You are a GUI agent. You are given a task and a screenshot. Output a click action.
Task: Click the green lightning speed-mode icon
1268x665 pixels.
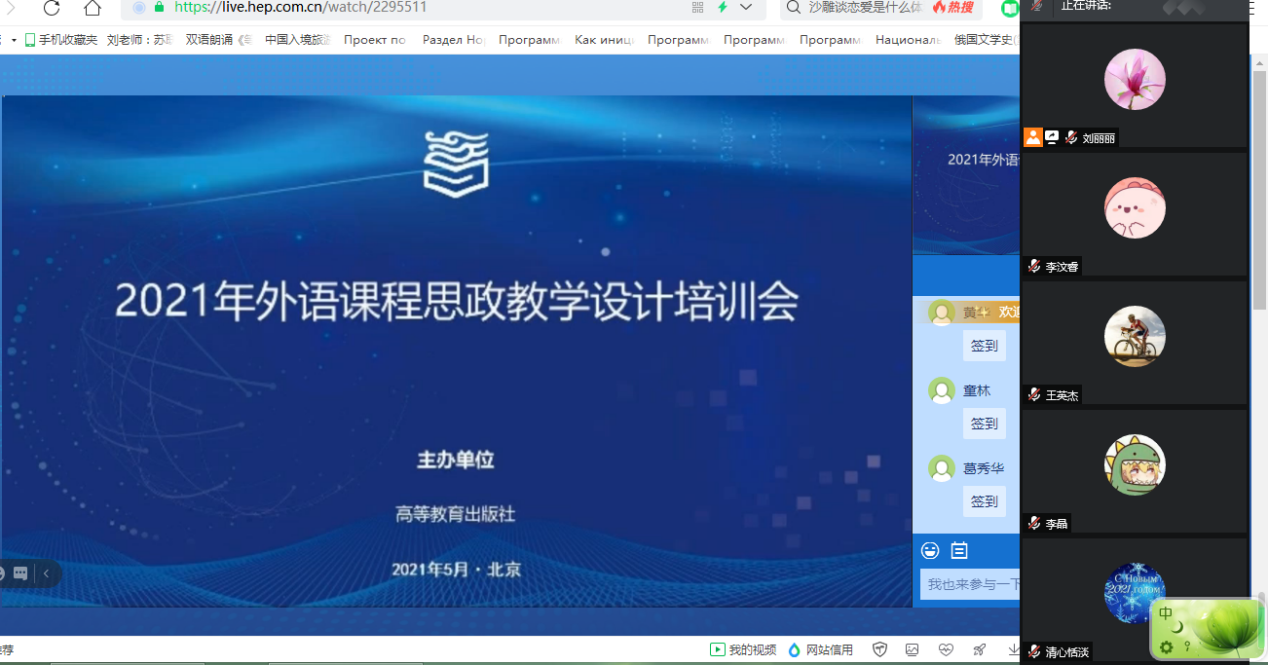[722, 7]
